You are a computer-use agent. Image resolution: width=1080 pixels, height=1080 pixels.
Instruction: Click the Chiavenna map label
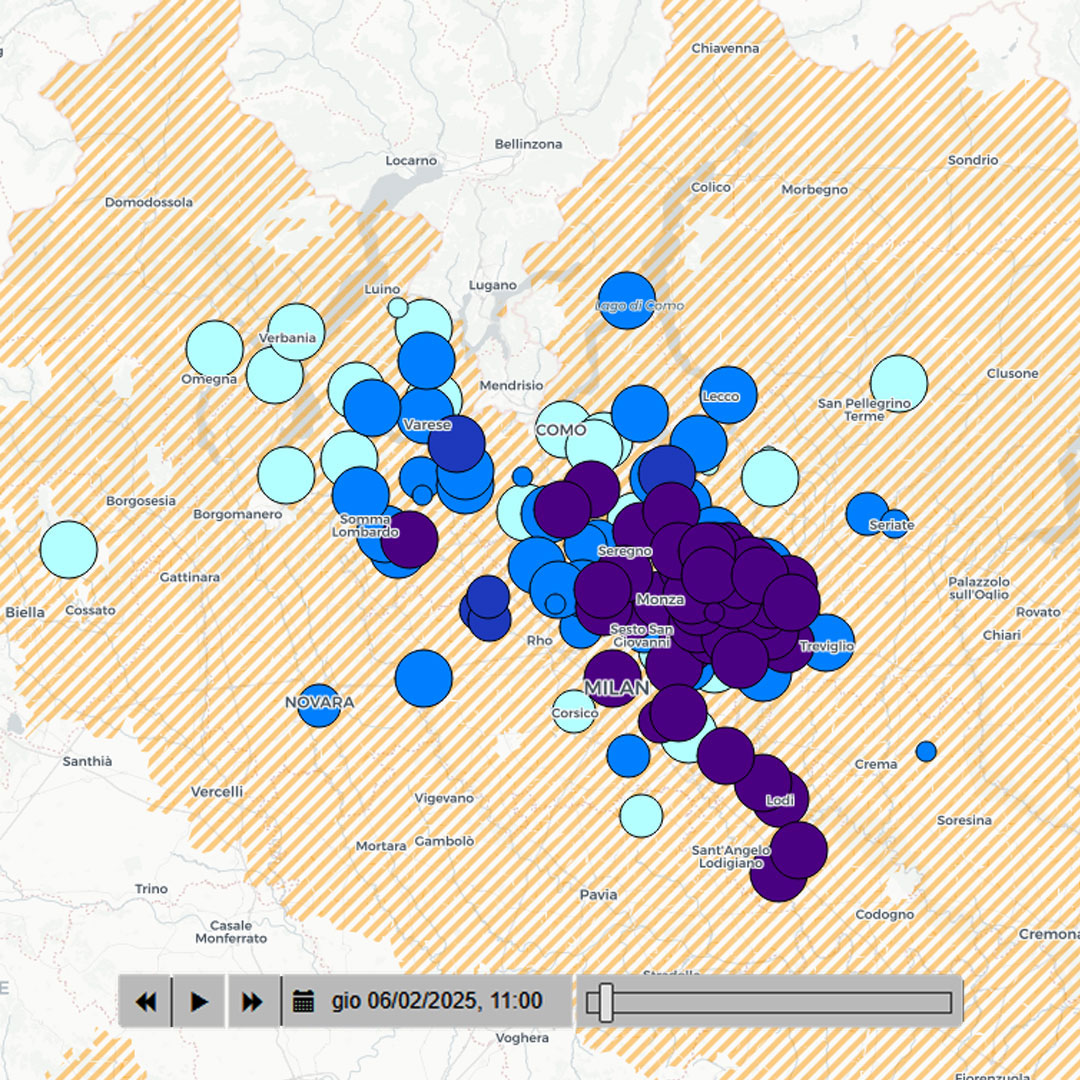pos(725,48)
